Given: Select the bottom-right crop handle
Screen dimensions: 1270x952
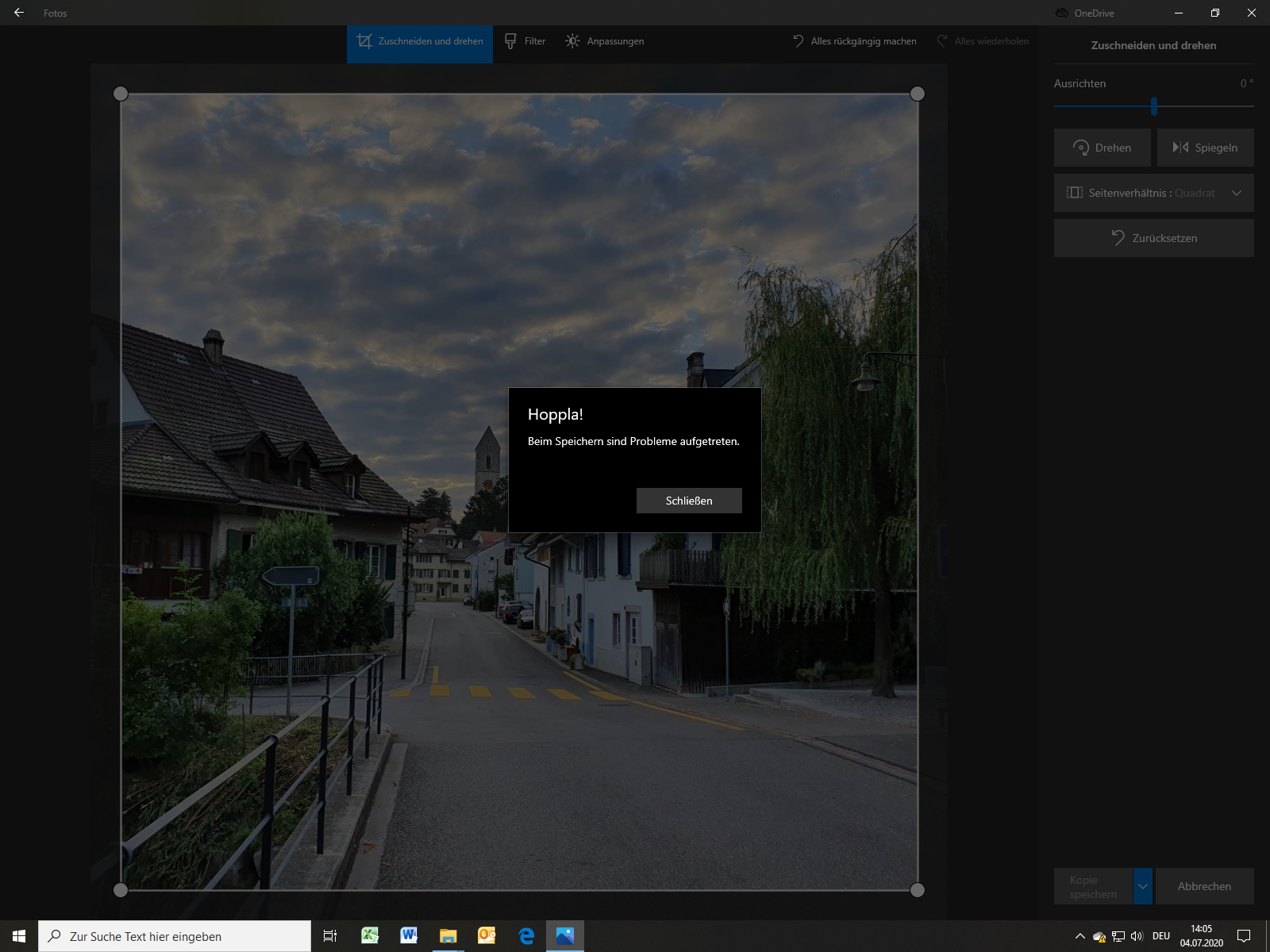Looking at the screenshot, I should [x=918, y=890].
